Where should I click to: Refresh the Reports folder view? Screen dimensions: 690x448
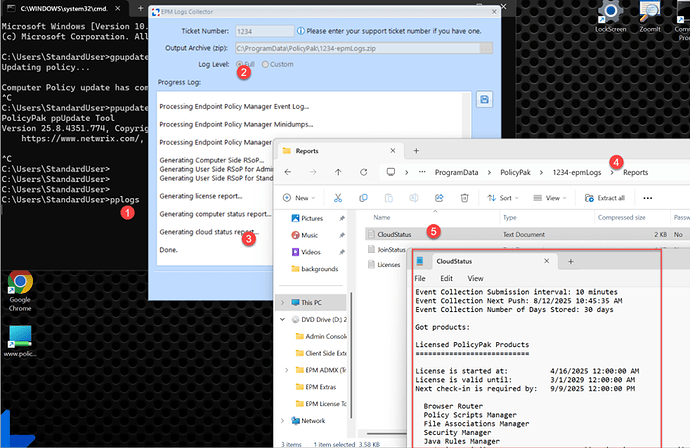coord(363,172)
